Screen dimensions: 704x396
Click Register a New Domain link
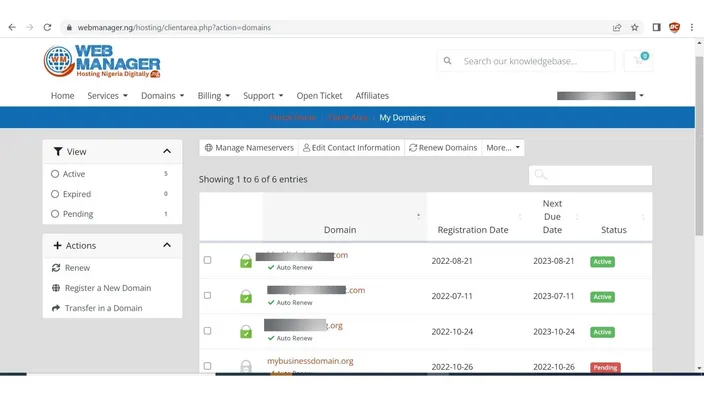[108, 288]
